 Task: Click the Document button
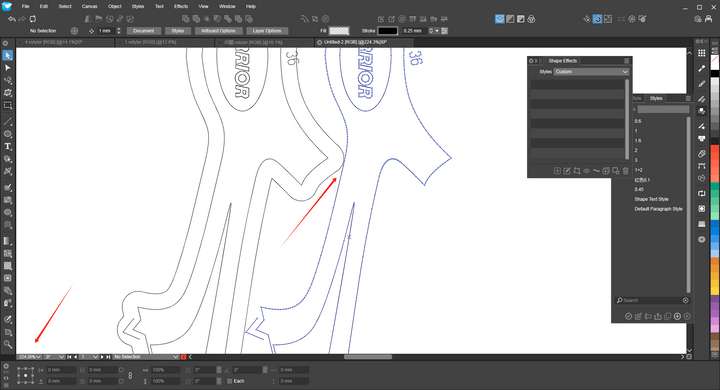pyautogui.click(x=143, y=31)
